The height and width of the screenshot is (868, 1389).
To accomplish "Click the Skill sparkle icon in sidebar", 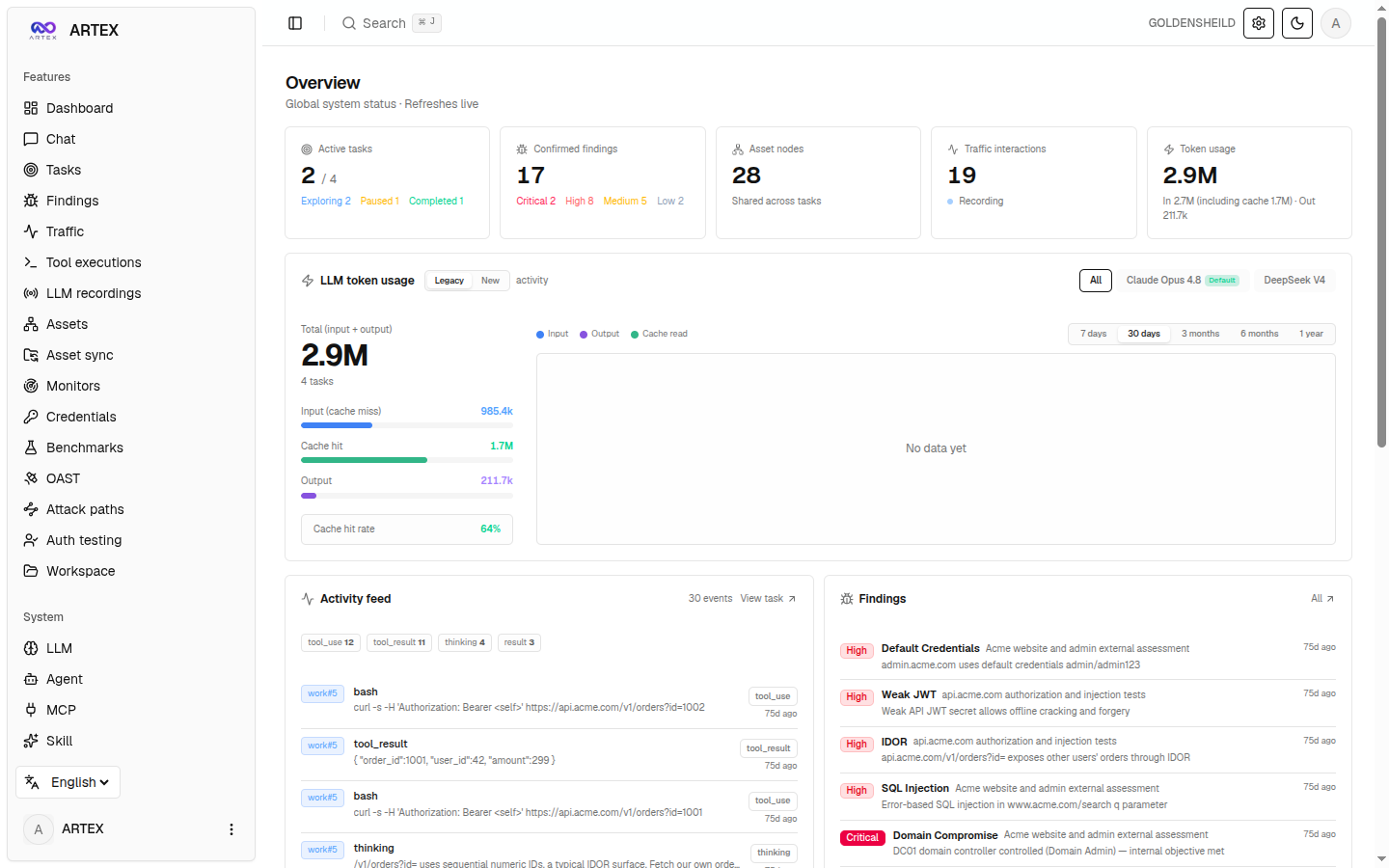I will pyautogui.click(x=31, y=741).
